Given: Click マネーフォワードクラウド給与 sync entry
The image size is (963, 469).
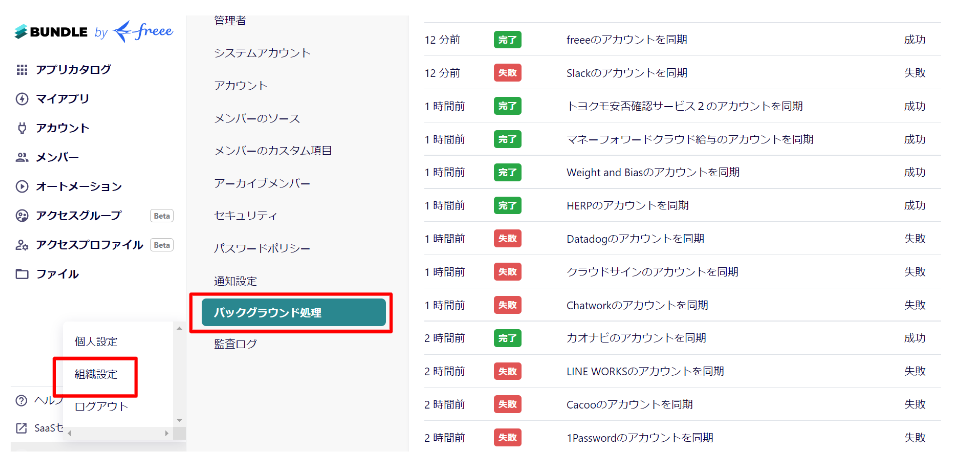Looking at the screenshot, I should pos(690,139).
